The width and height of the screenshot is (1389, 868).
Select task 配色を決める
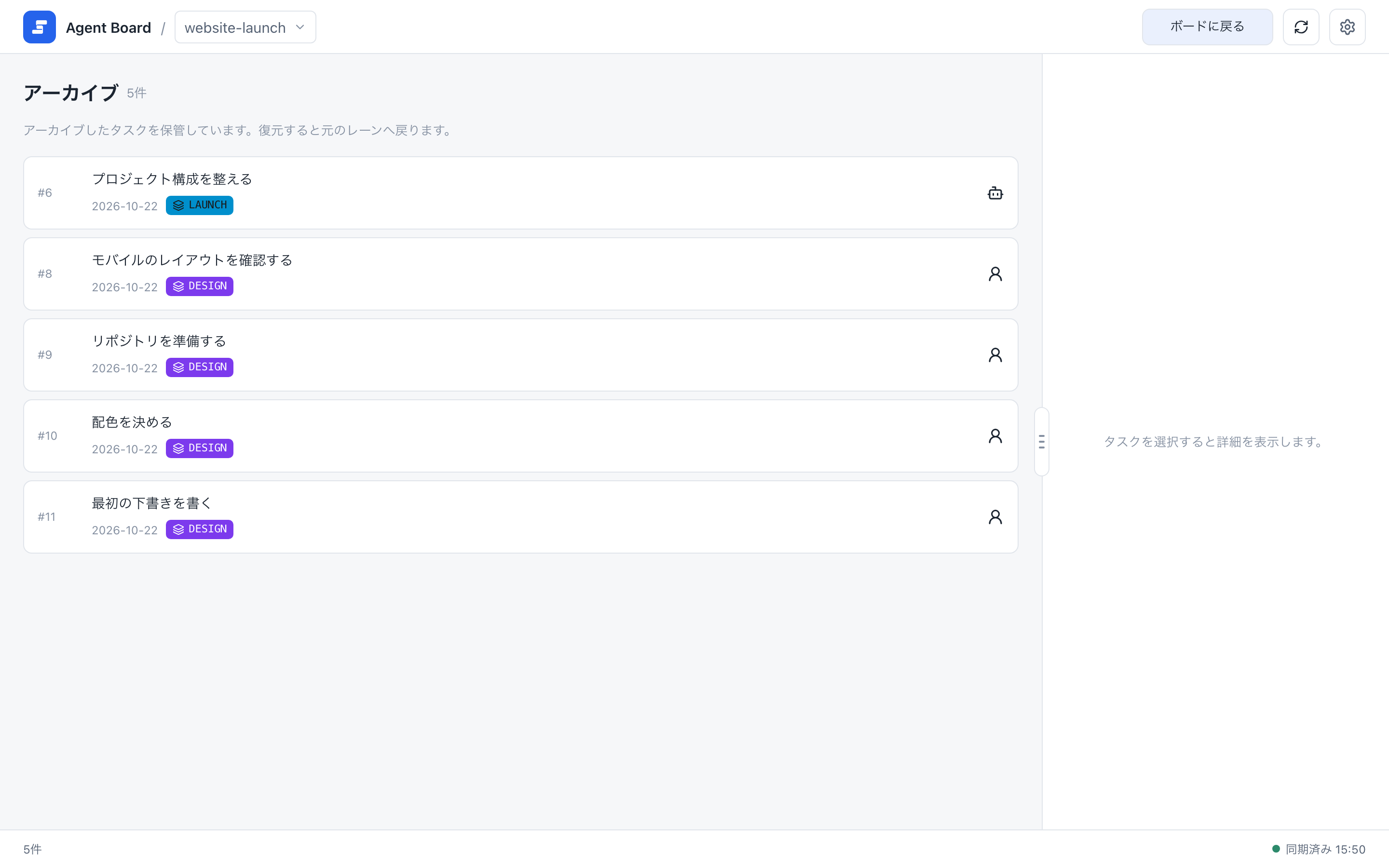coord(520,436)
